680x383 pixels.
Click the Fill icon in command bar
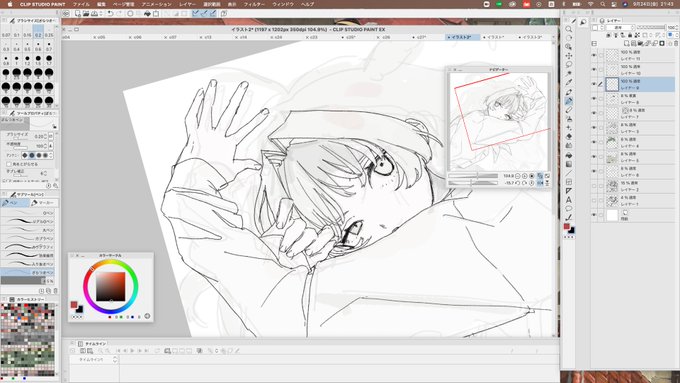[147, 13]
